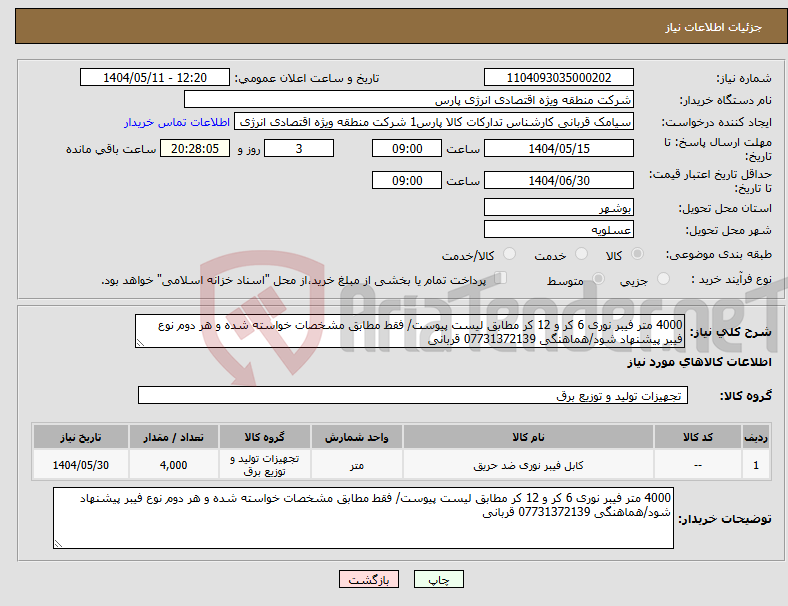Screen dimensions: 788x606
Task: Click the تعداد / مقدار column header
Action: pyautogui.click(x=173, y=437)
